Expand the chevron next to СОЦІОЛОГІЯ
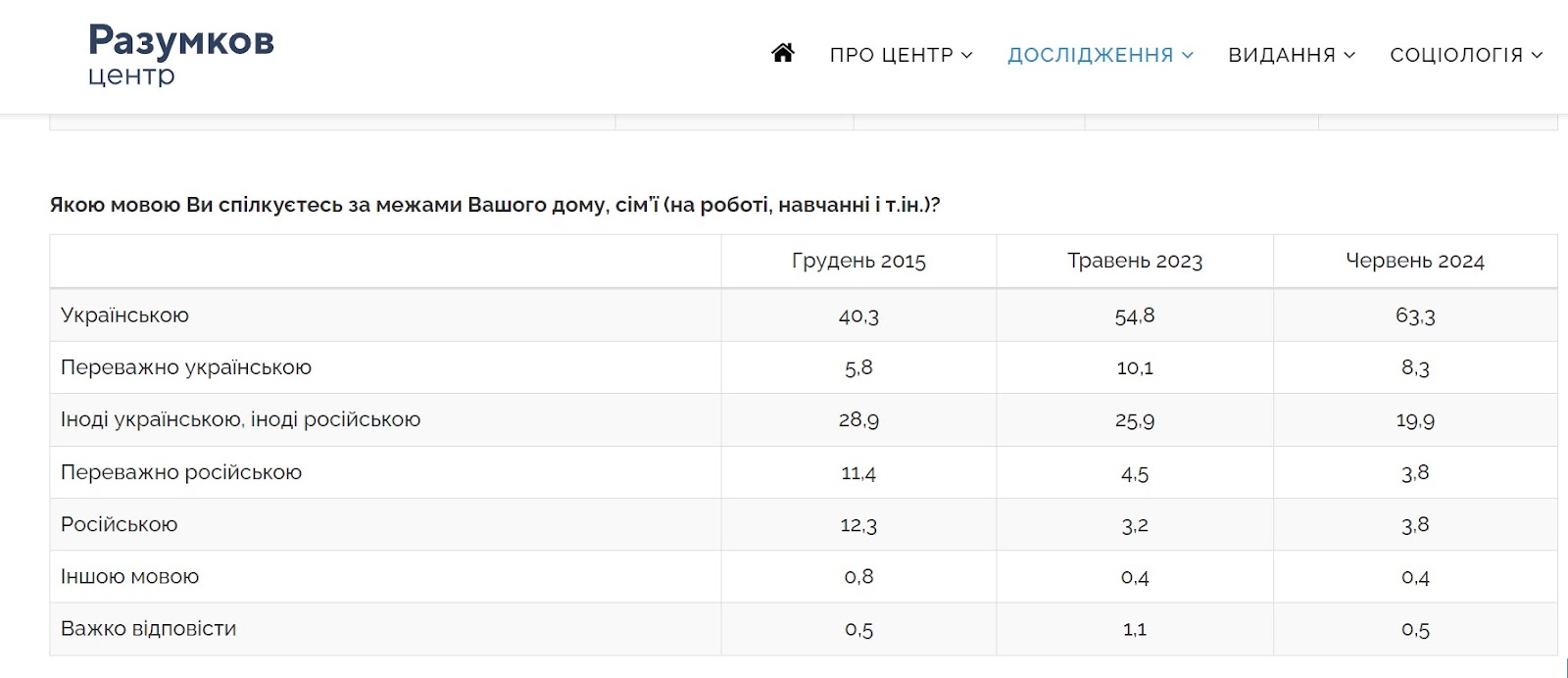Image resolution: width=1568 pixels, height=678 pixels. pyautogui.click(x=1537, y=55)
